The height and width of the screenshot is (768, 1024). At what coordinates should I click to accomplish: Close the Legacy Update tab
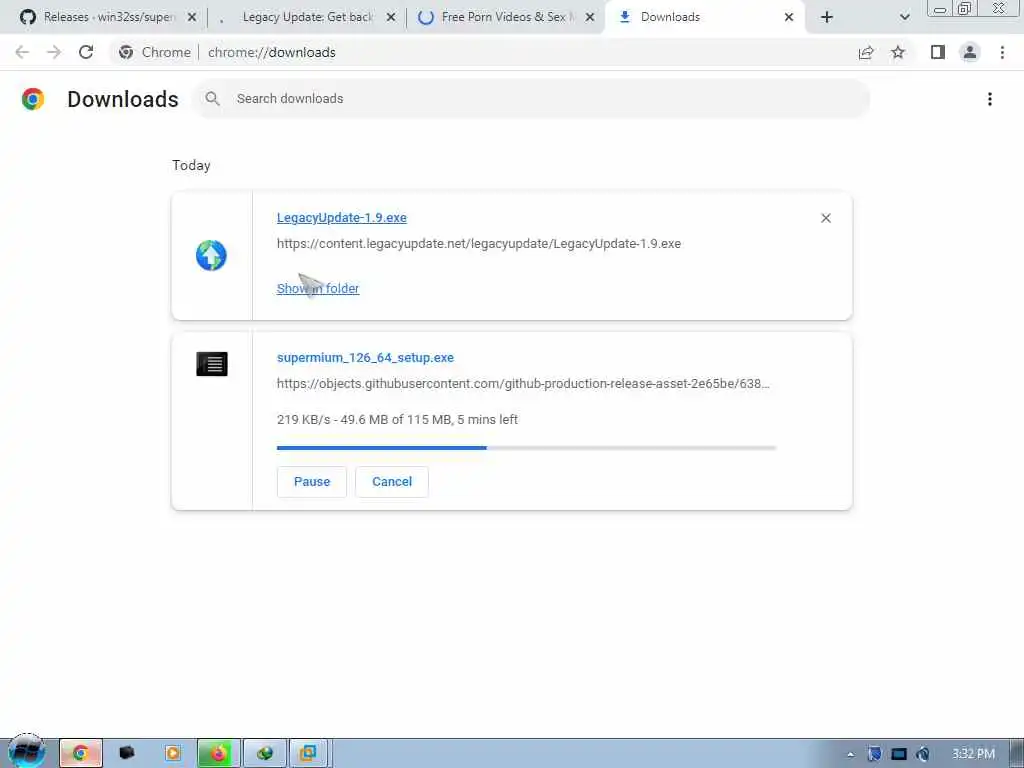(x=391, y=17)
